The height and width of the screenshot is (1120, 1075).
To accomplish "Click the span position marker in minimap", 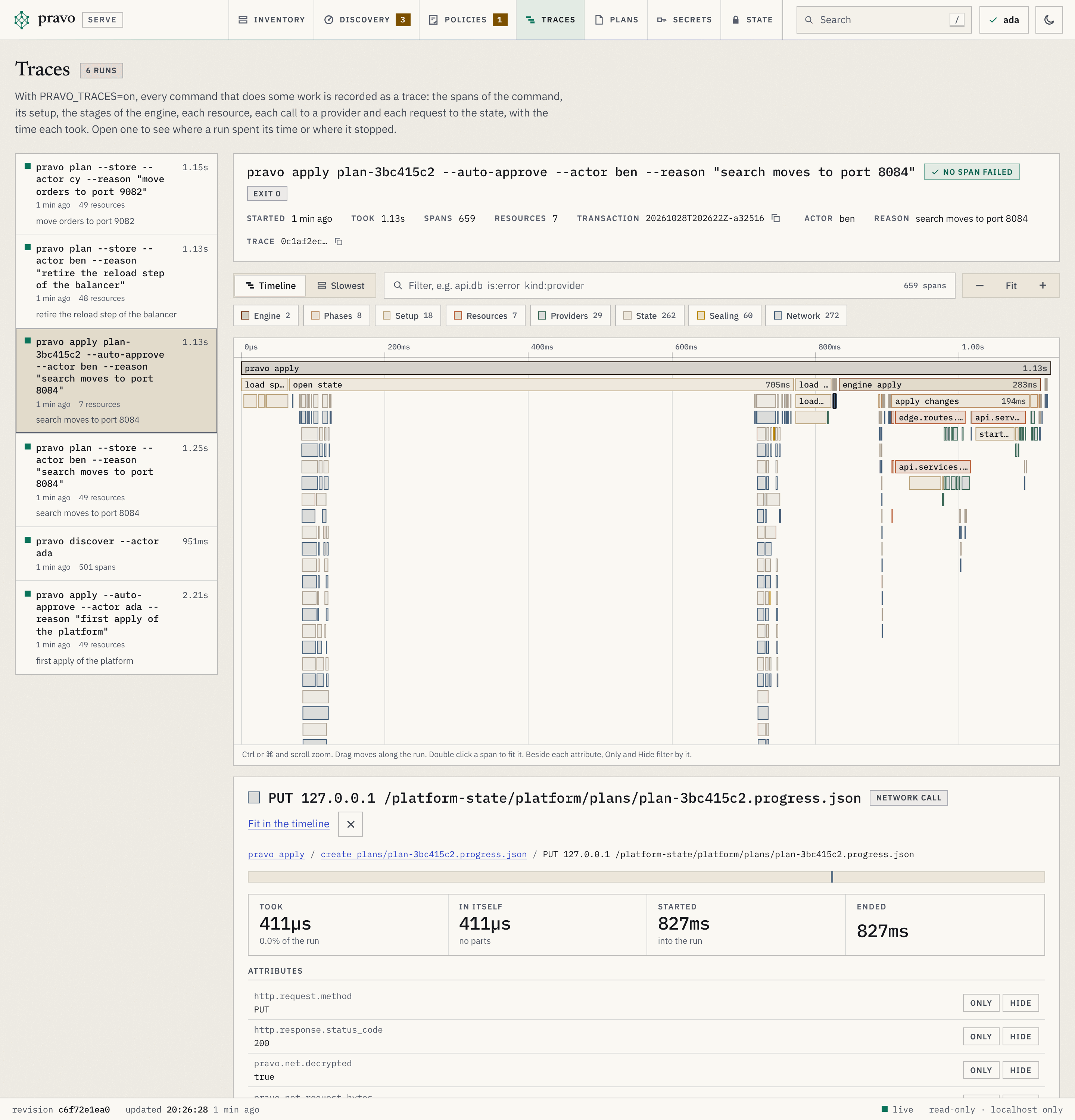I will pyautogui.click(x=832, y=877).
